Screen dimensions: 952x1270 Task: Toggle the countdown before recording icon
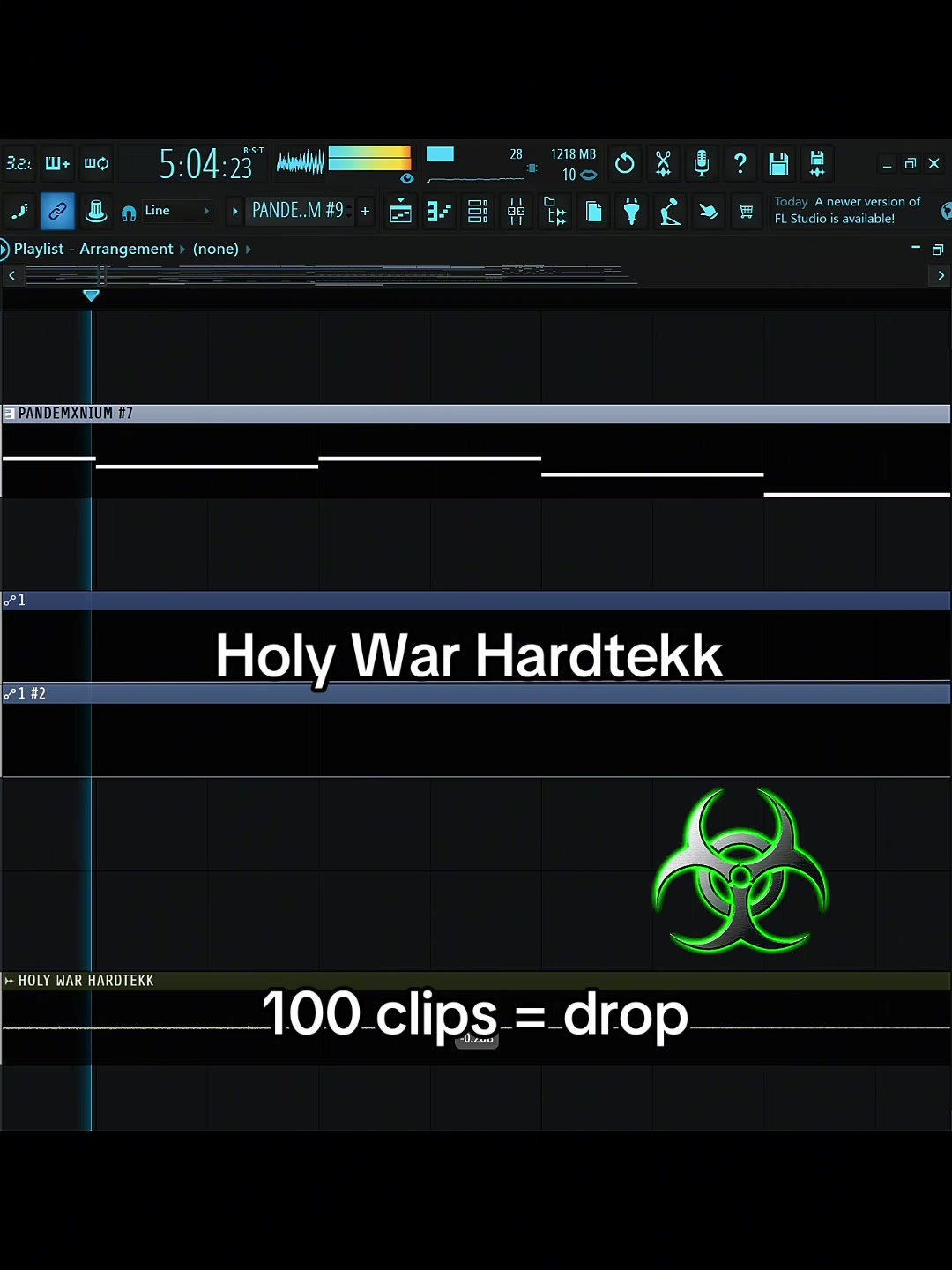[x=18, y=164]
